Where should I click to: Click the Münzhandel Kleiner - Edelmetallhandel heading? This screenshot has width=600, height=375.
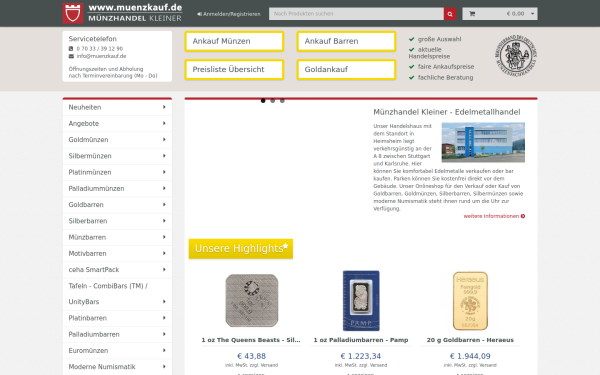[447, 112]
